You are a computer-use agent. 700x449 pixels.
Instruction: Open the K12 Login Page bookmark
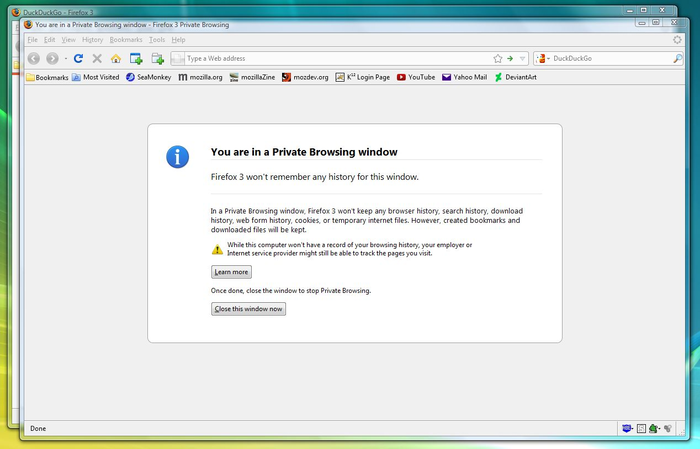pyautogui.click(x=362, y=77)
